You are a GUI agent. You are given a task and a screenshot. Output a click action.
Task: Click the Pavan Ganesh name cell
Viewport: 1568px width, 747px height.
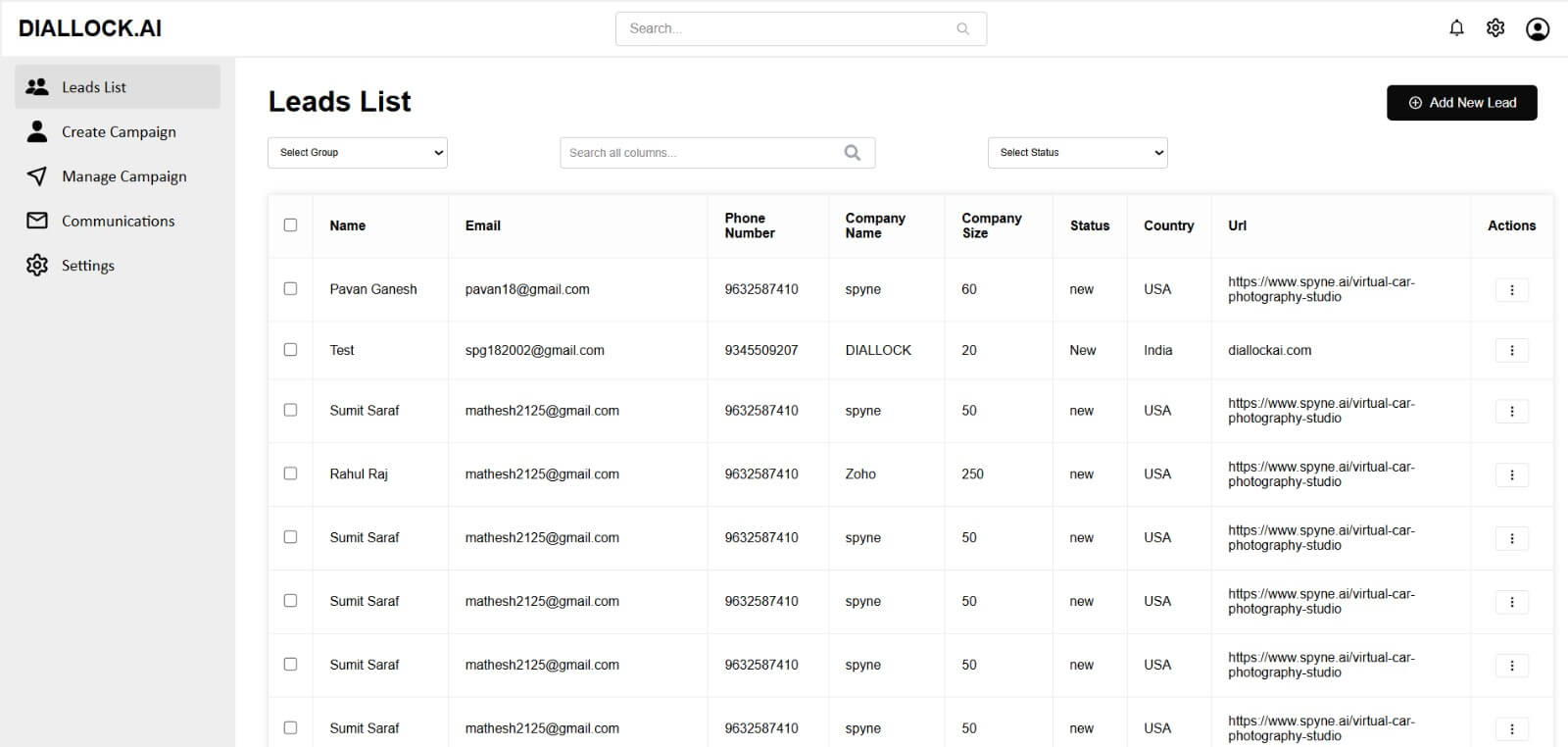click(373, 289)
